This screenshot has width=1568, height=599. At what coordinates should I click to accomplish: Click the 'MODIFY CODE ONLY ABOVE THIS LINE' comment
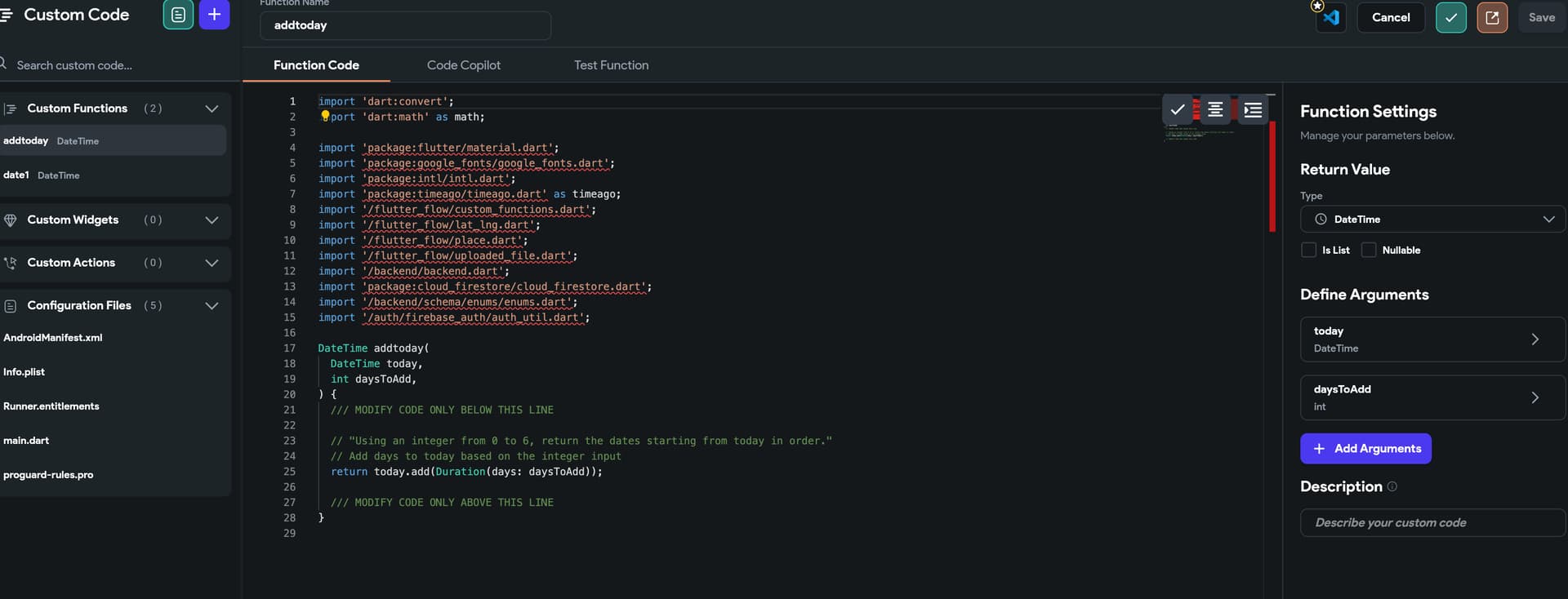pos(442,503)
